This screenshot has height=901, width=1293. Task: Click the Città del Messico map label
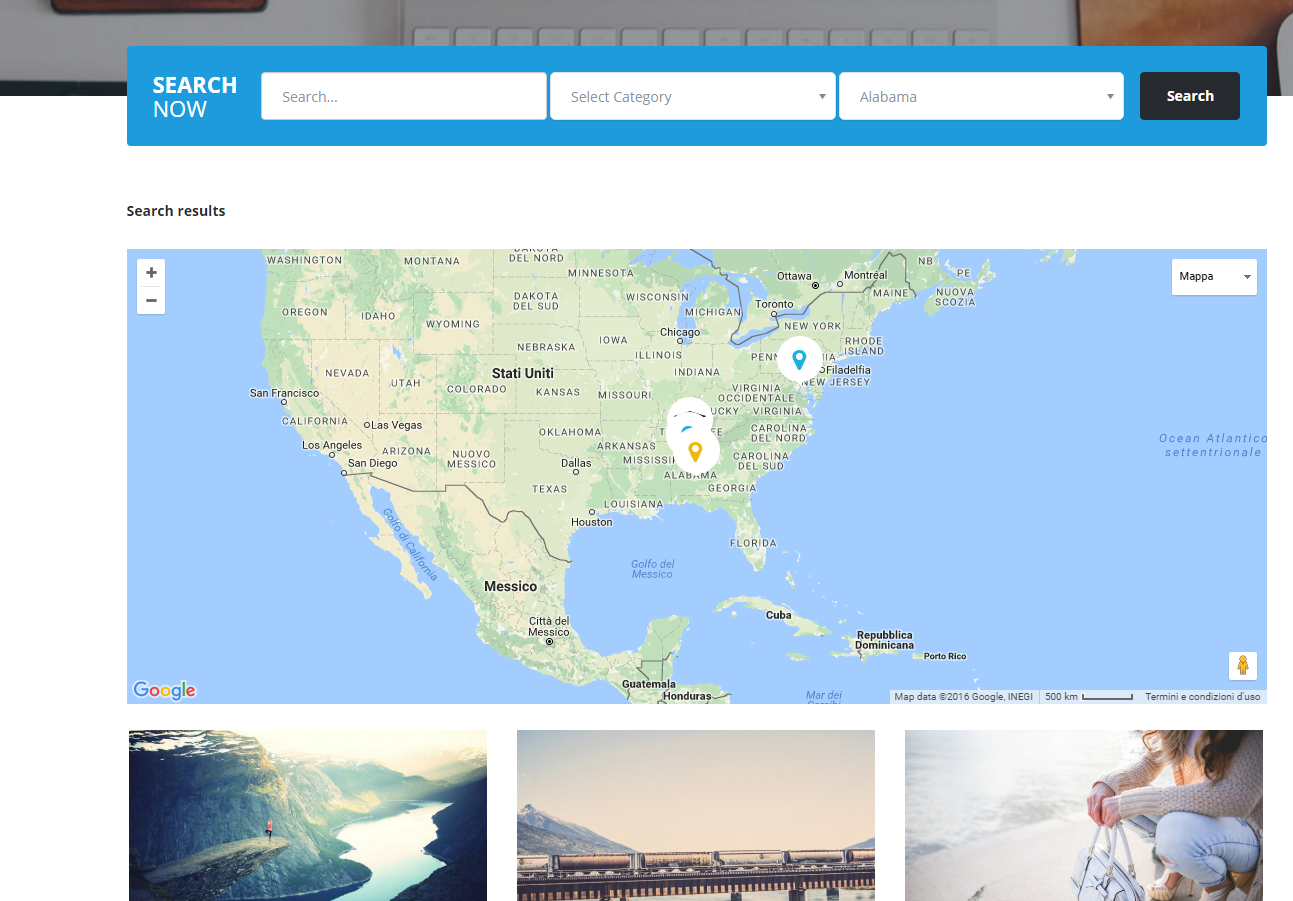(549, 626)
